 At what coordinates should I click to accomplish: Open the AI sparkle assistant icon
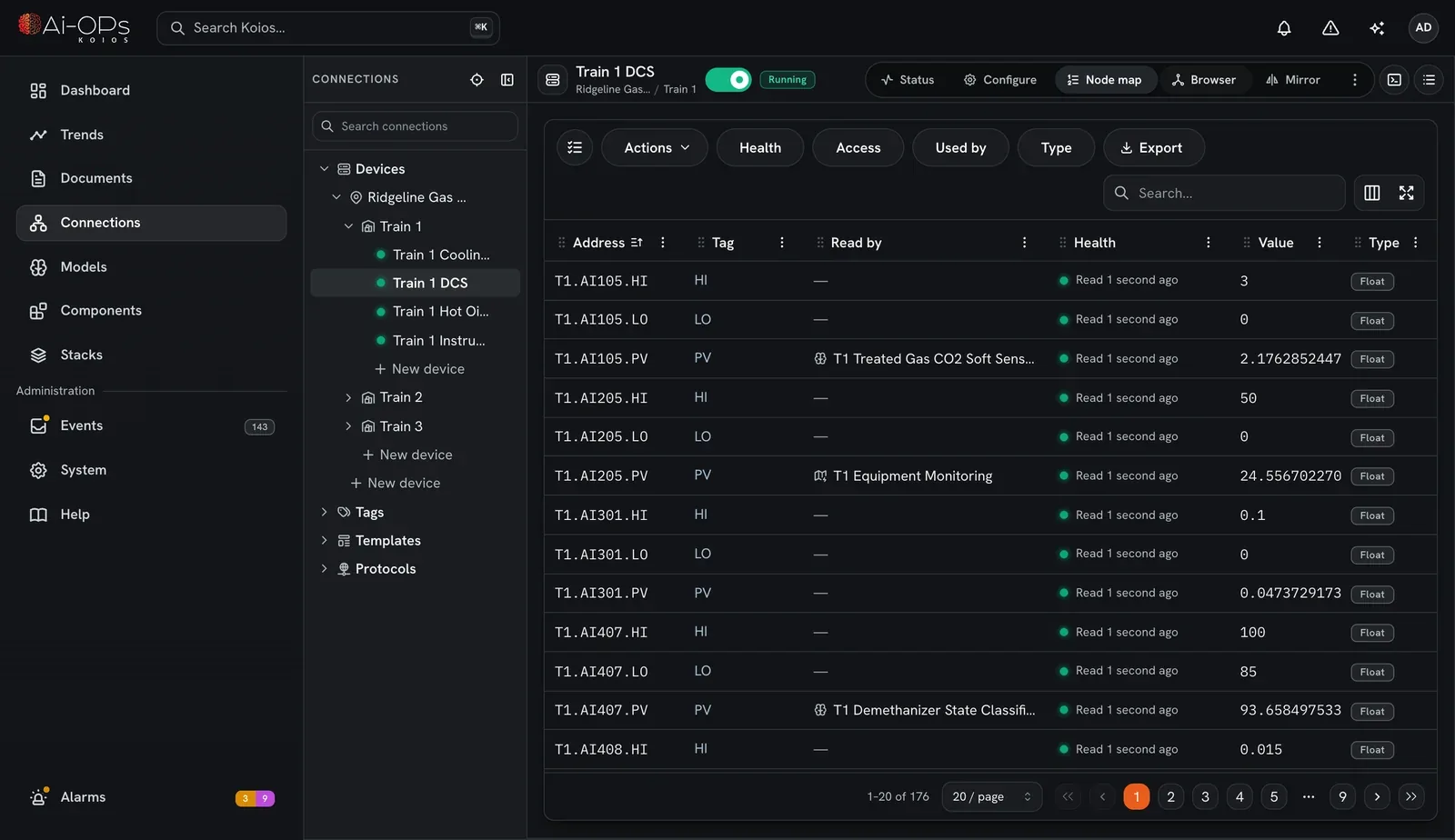1377,28
